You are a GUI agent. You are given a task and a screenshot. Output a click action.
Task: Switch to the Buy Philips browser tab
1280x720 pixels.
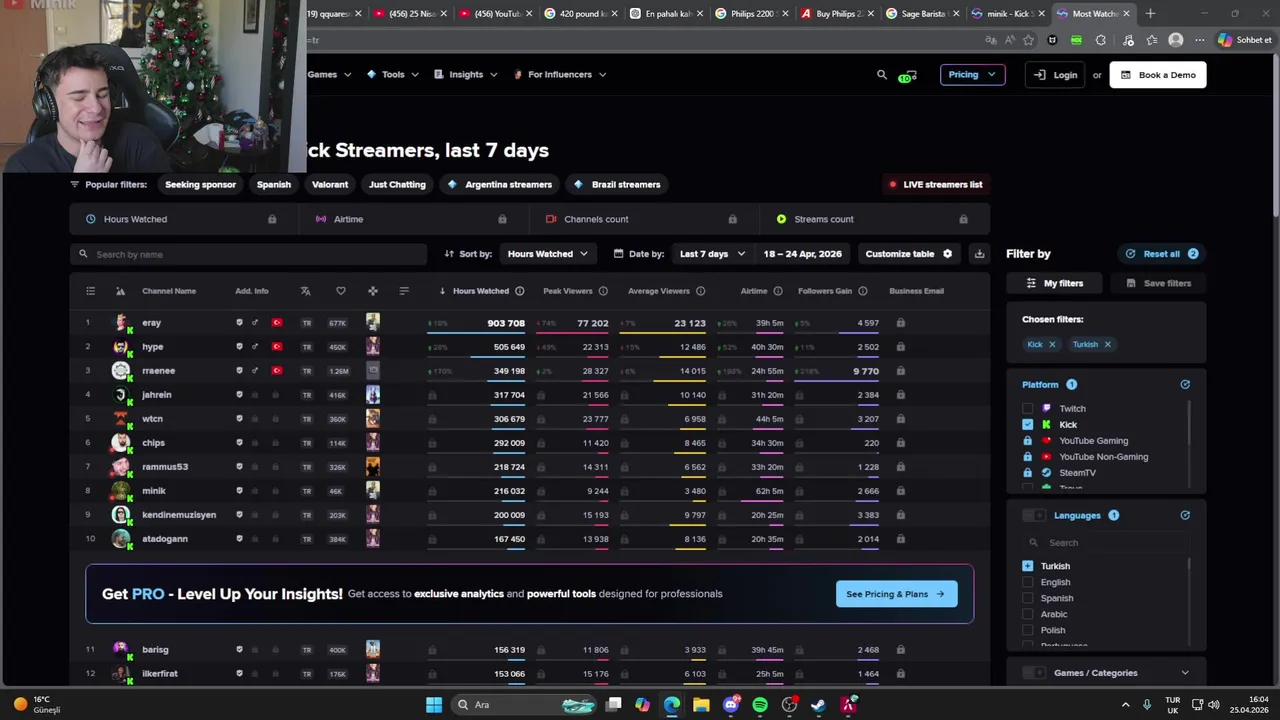(838, 14)
